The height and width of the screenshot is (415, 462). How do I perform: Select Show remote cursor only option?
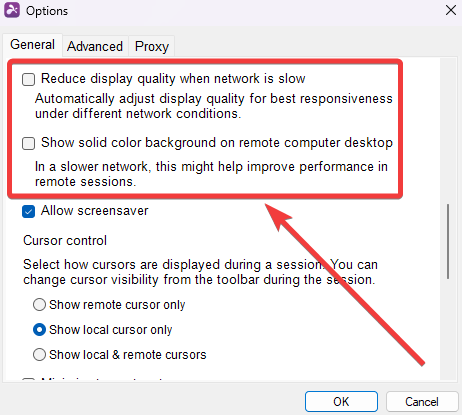[x=39, y=305]
